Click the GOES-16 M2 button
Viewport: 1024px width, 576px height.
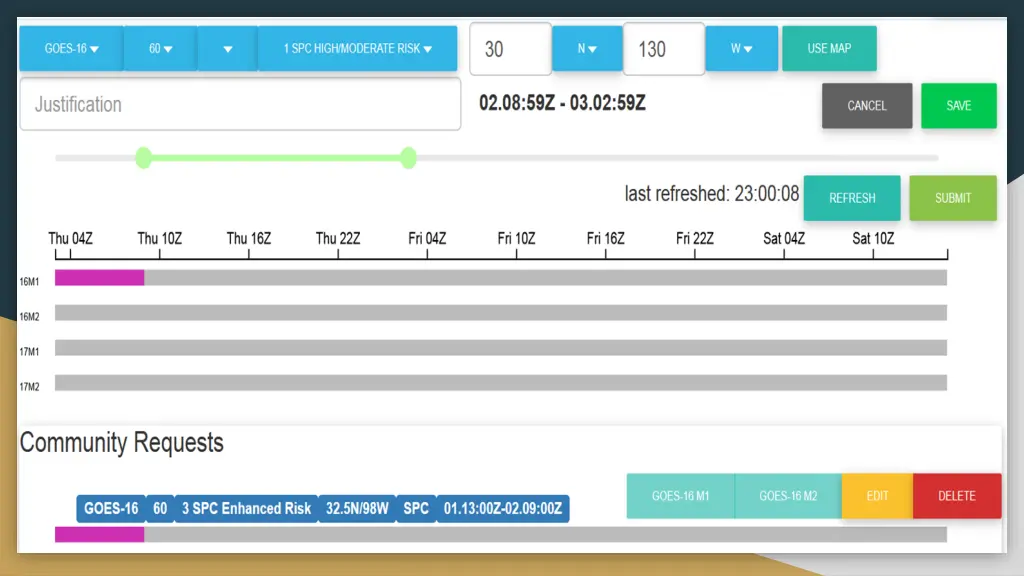pyautogui.click(x=788, y=496)
